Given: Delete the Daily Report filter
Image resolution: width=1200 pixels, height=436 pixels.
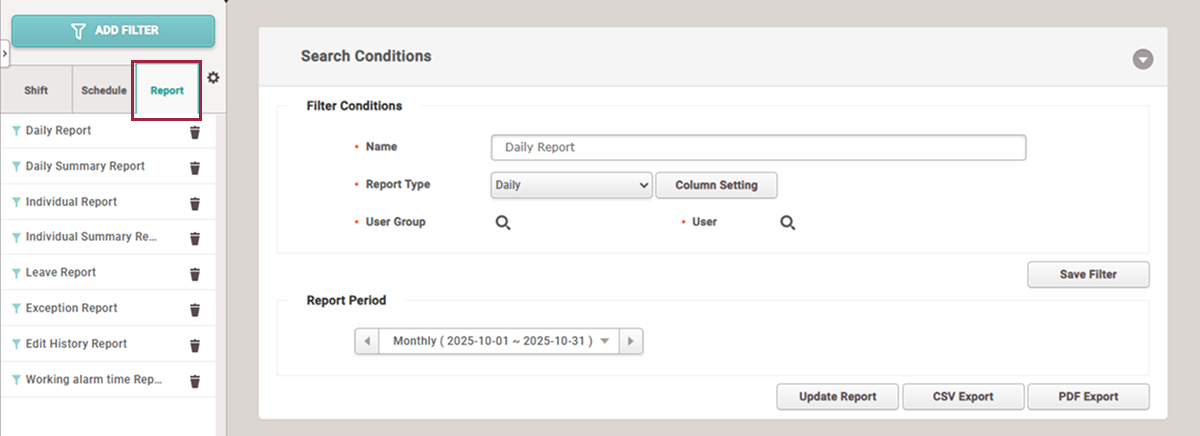Looking at the screenshot, I should pyautogui.click(x=195, y=131).
